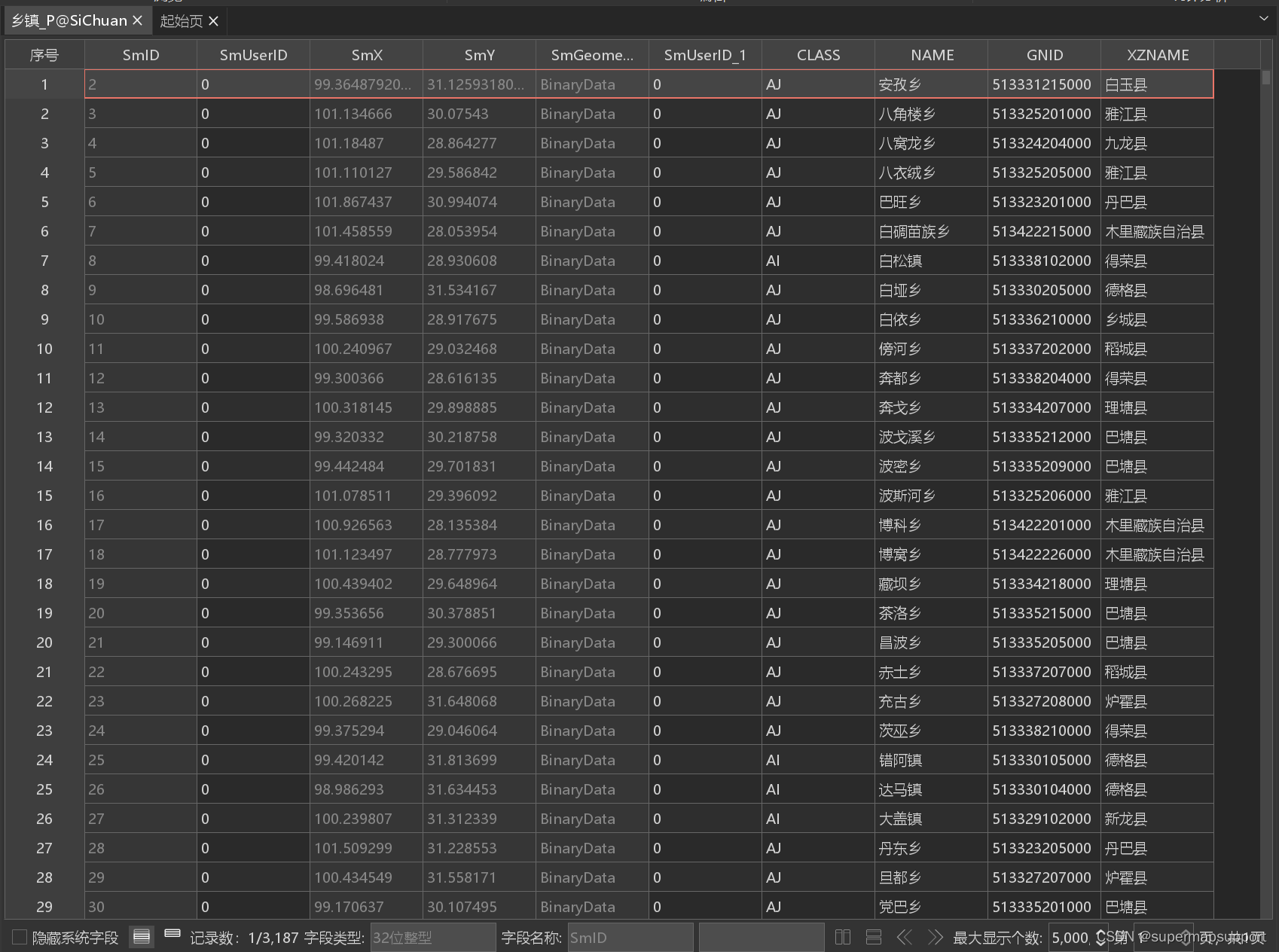Click GNID cell 513329102000
1279x952 pixels.
tap(1044, 819)
